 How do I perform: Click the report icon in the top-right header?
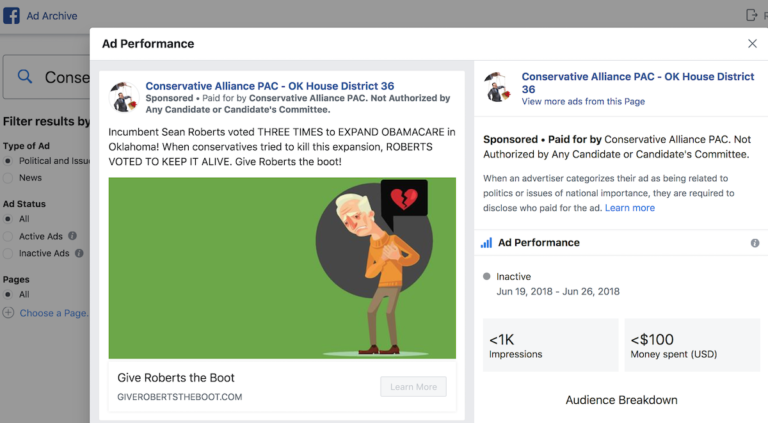(751, 15)
